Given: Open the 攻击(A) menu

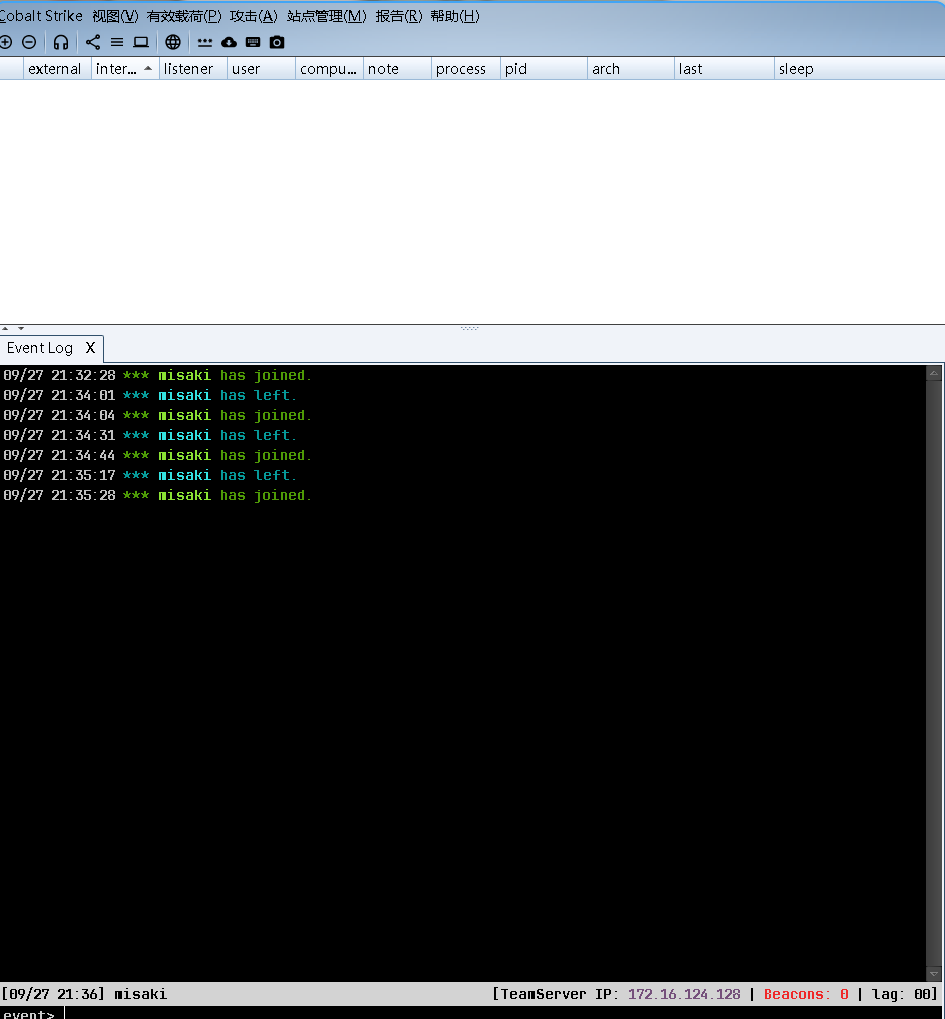Looking at the screenshot, I should pos(253,16).
